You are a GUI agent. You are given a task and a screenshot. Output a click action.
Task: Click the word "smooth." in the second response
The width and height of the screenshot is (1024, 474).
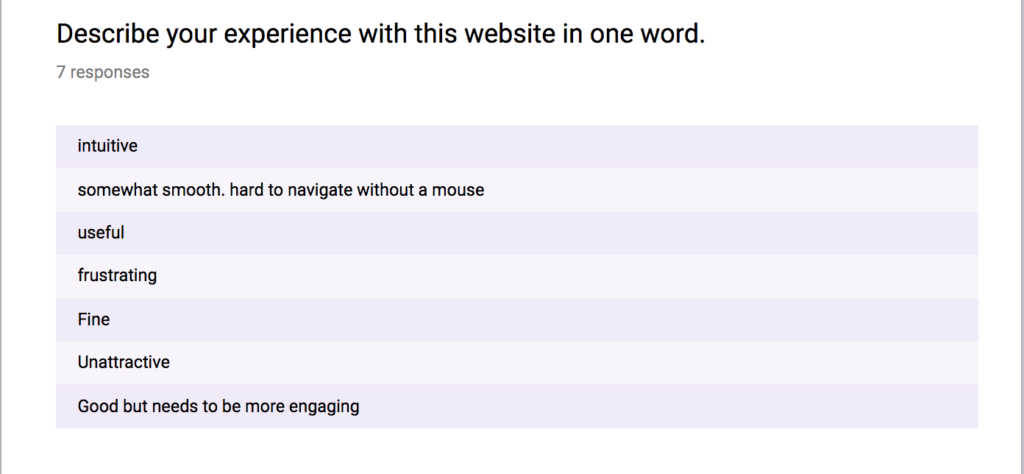pyautogui.click(x=193, y=190)
